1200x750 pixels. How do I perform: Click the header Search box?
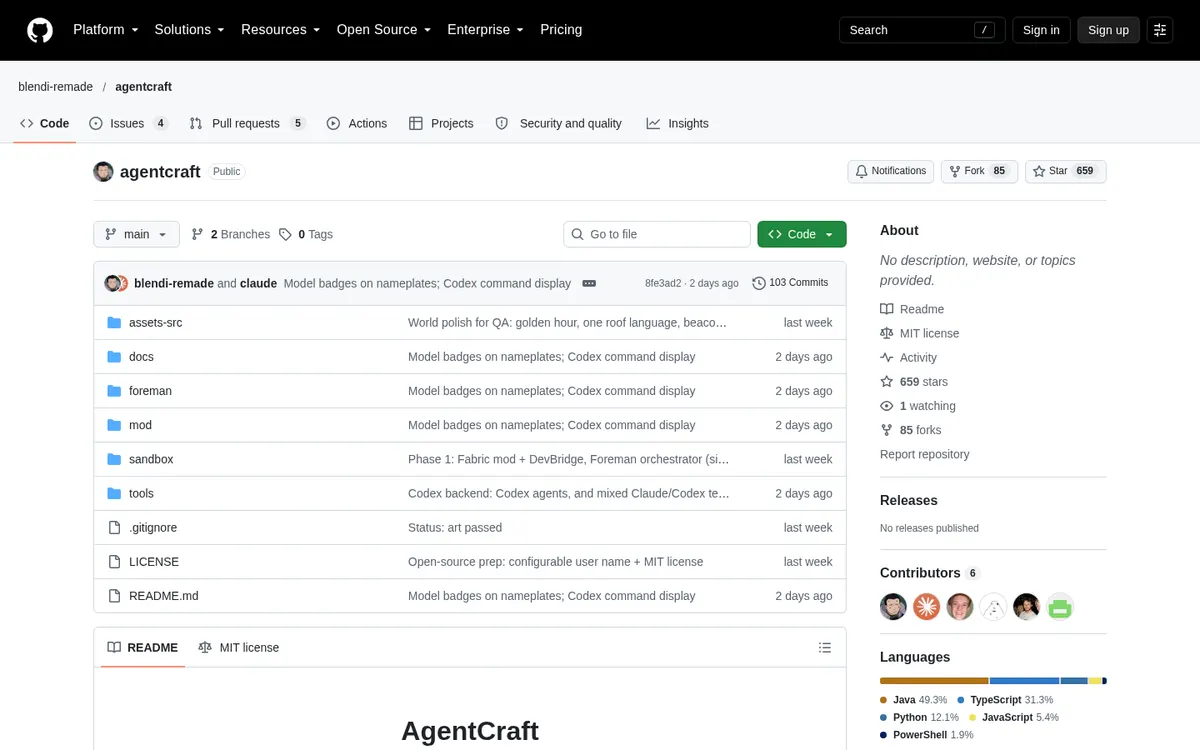coord(920,30)
